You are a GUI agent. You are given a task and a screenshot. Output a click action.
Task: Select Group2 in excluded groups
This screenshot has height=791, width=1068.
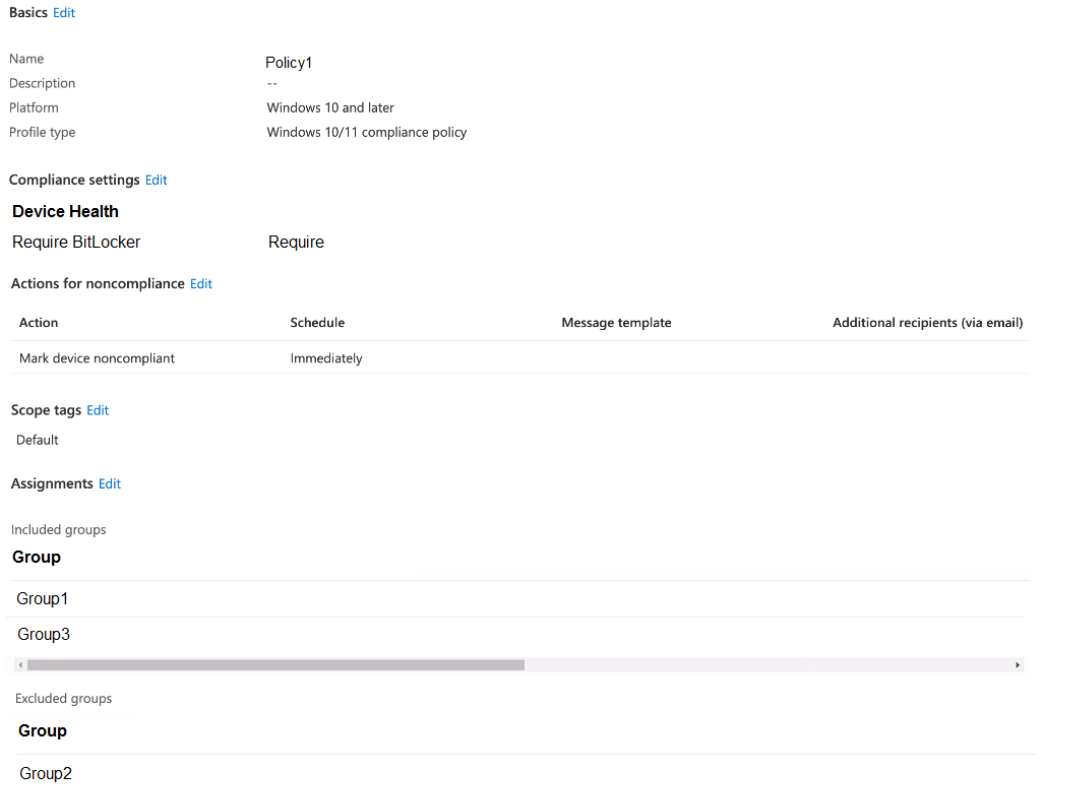tap(45, 774)
